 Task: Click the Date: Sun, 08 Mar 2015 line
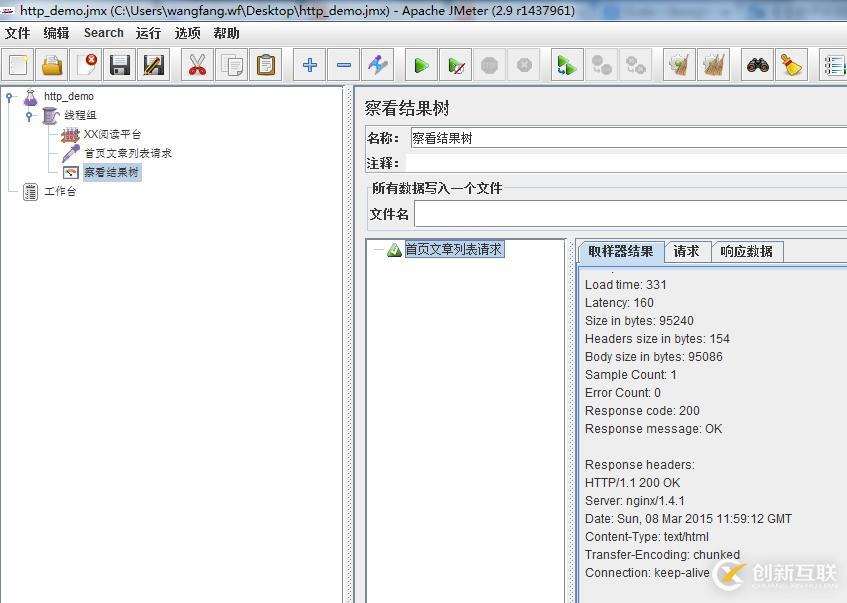[x=688, y=519]
